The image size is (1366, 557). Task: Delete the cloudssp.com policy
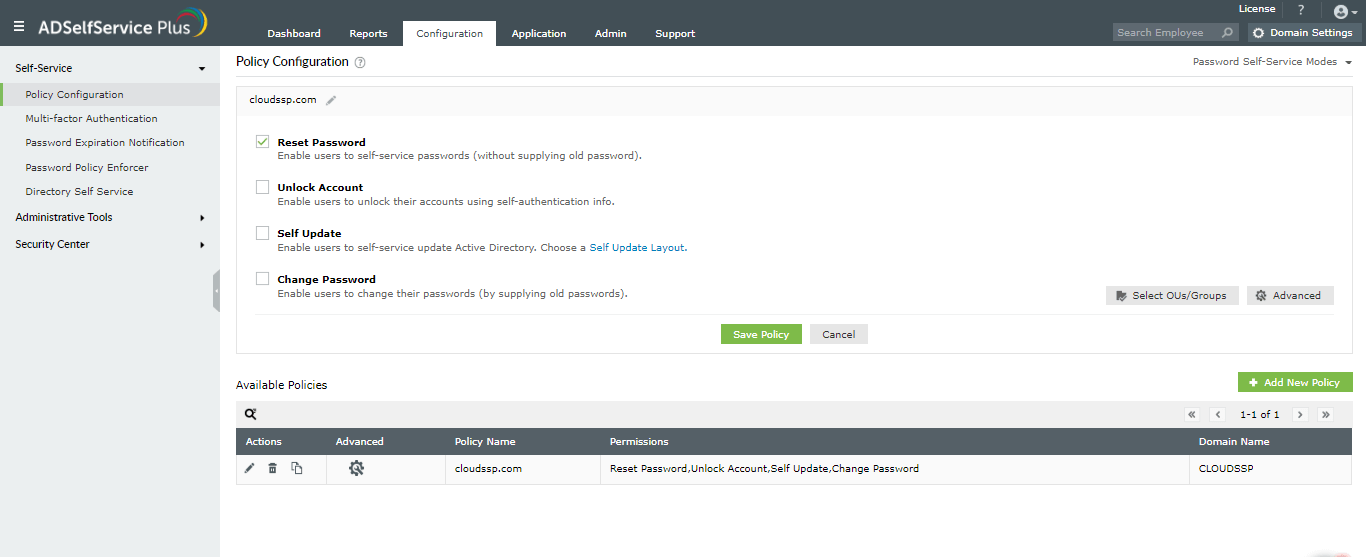tap(272, 468)
